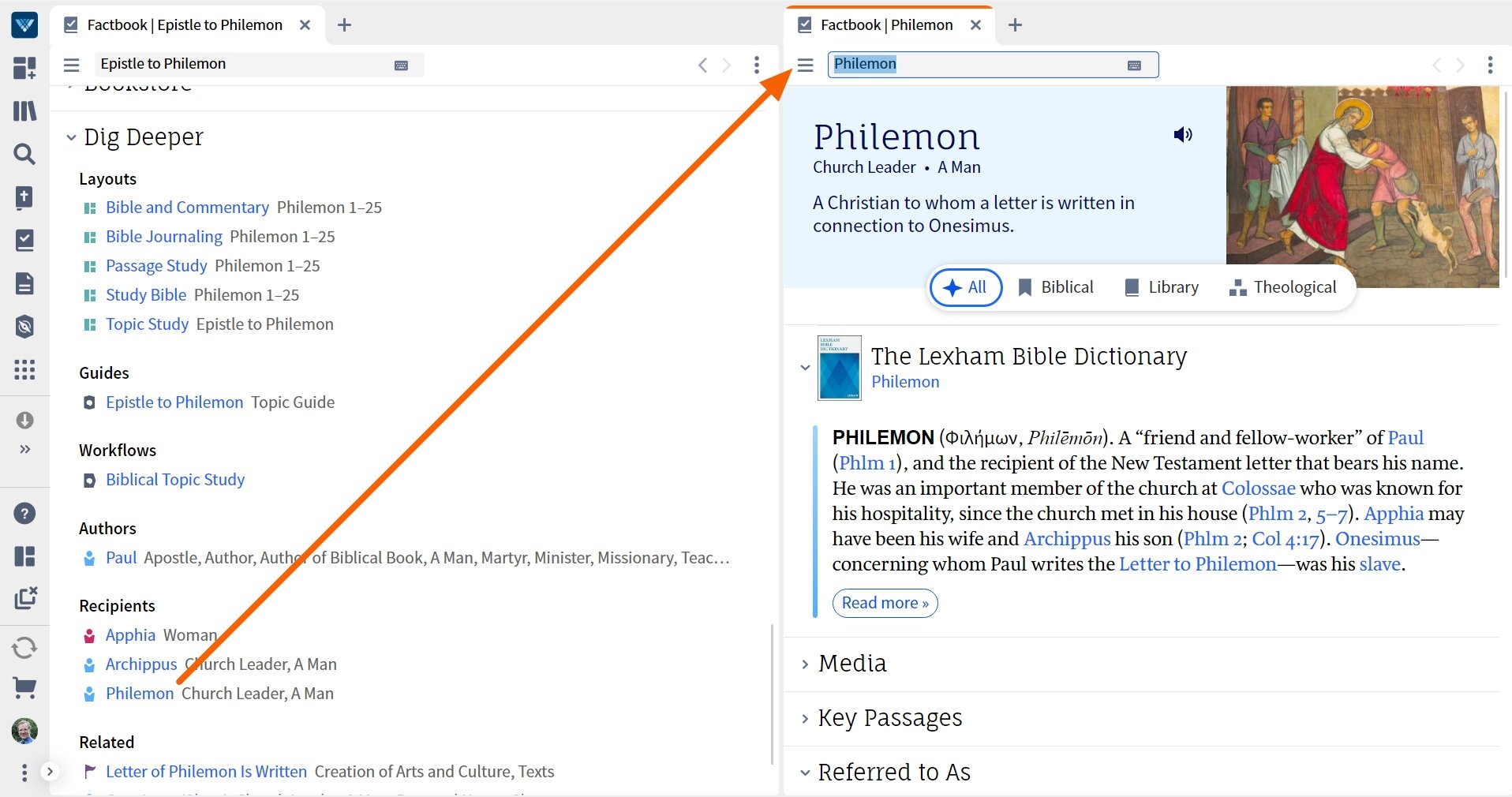Open the sidebar three-dot menu at the bottom
The width and height of the screenshot is (1512, 797).
pos(24,773)
